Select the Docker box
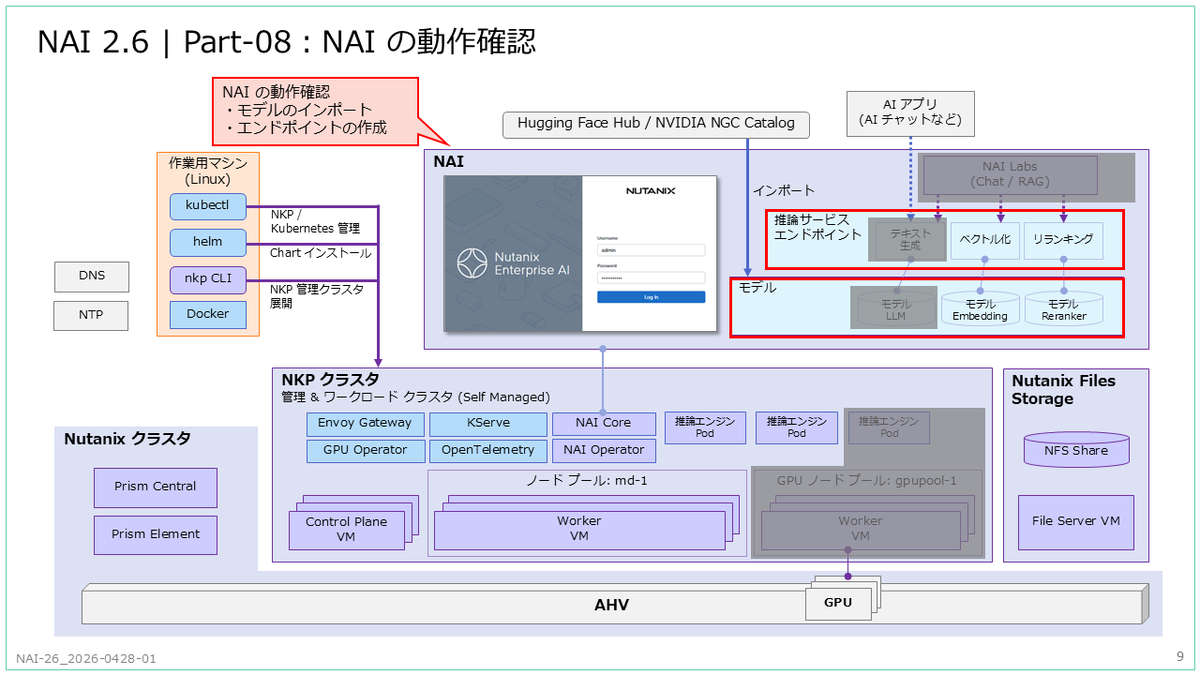This screenshot has height=675, width=1200. click(x=208, y=314)
